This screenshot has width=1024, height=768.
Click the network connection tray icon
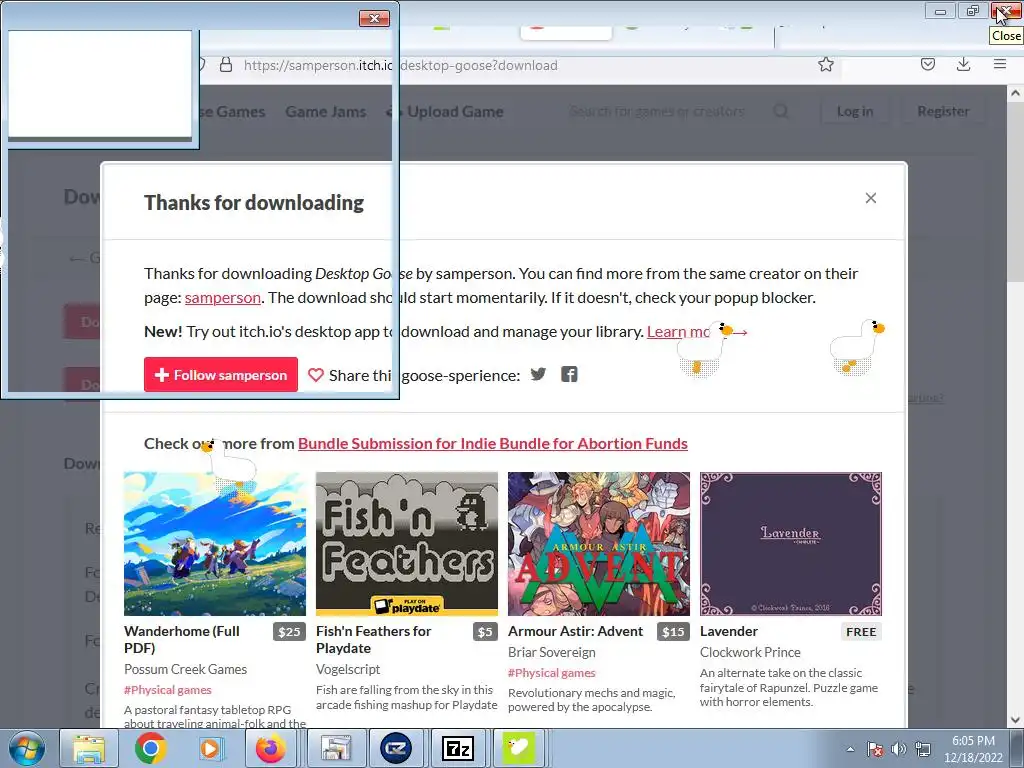[923, 749]
